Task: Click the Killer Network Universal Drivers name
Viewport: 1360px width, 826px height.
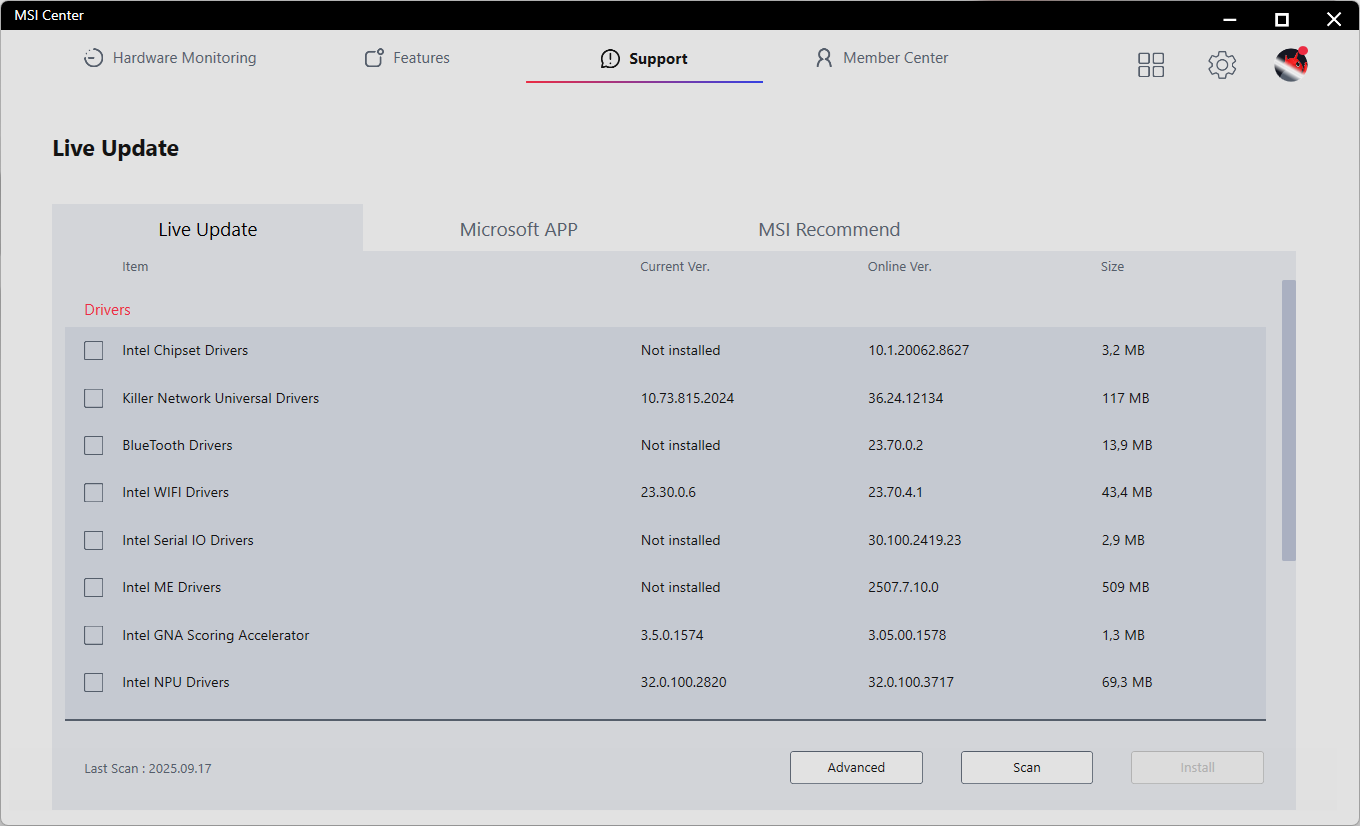Action: click(221, 398)
